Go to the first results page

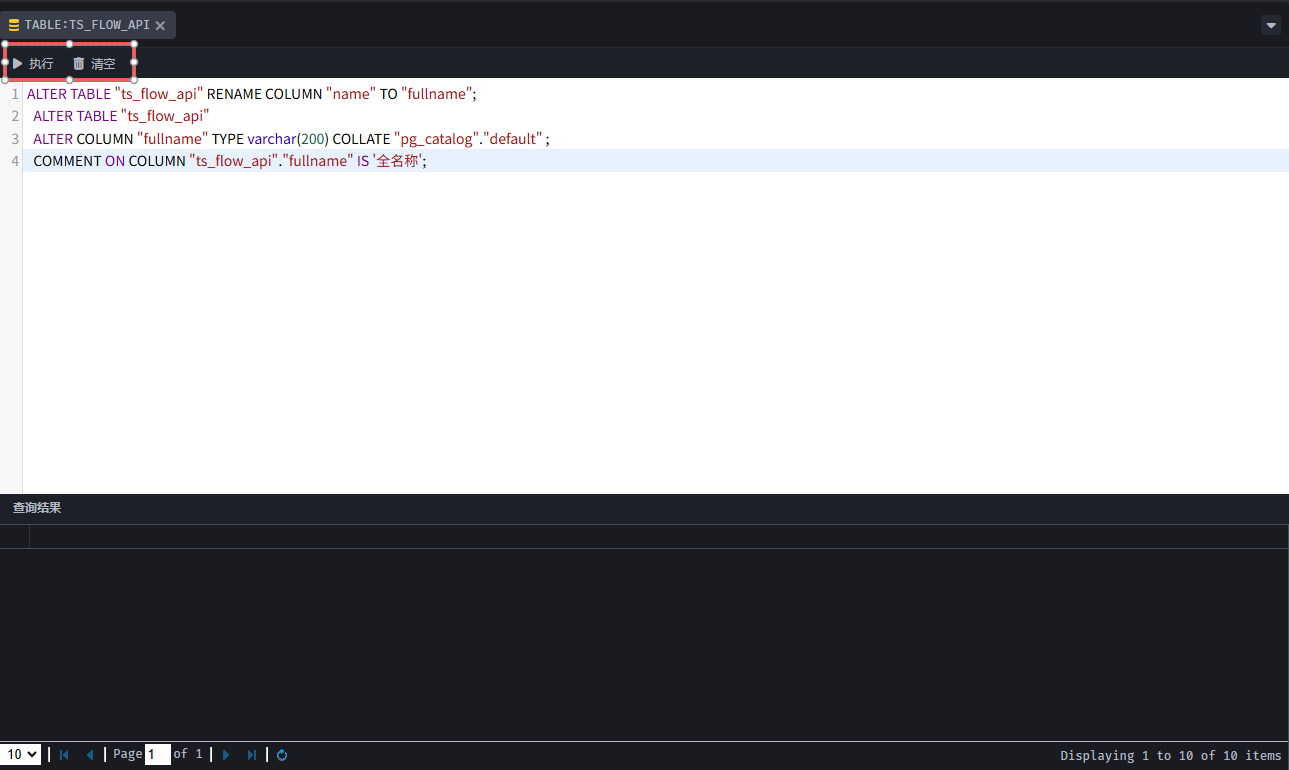click(x=65, y=755)
